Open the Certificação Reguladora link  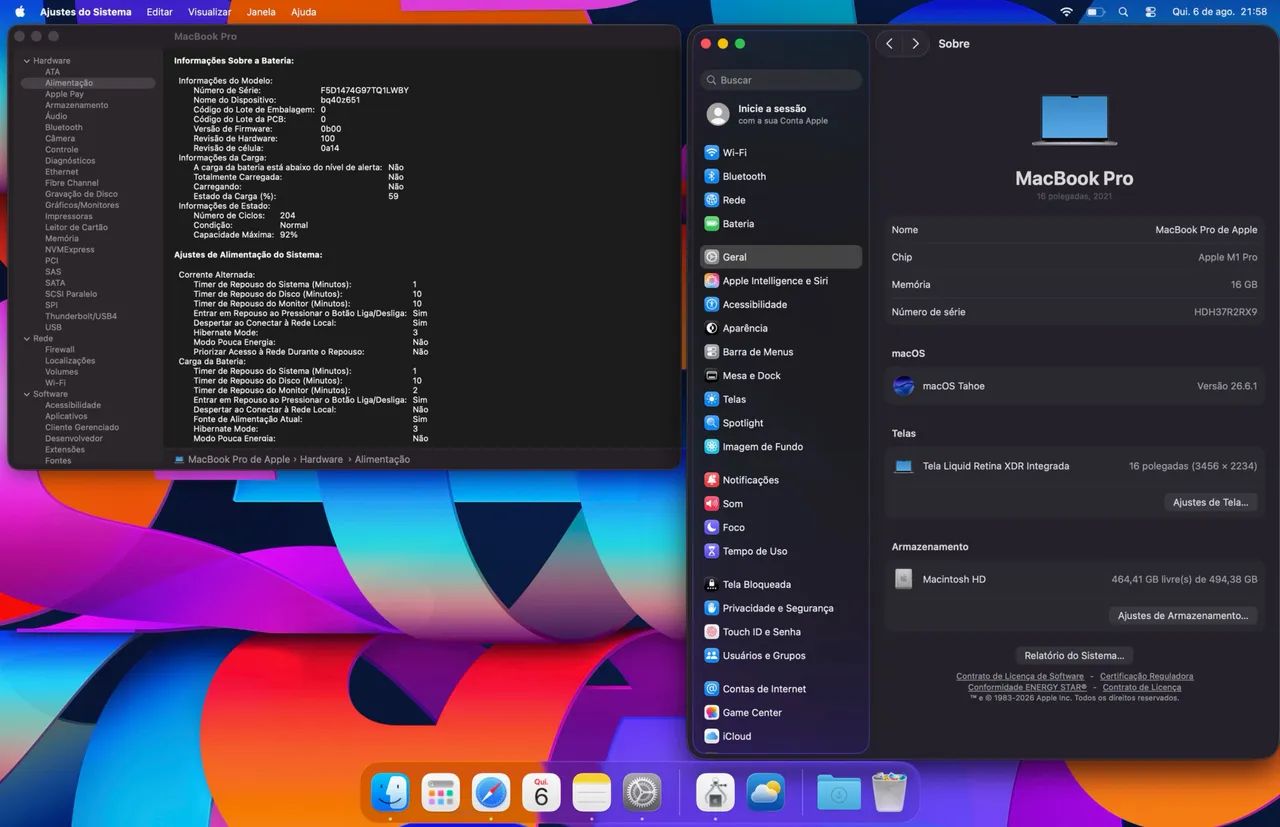coord(1147,677)
